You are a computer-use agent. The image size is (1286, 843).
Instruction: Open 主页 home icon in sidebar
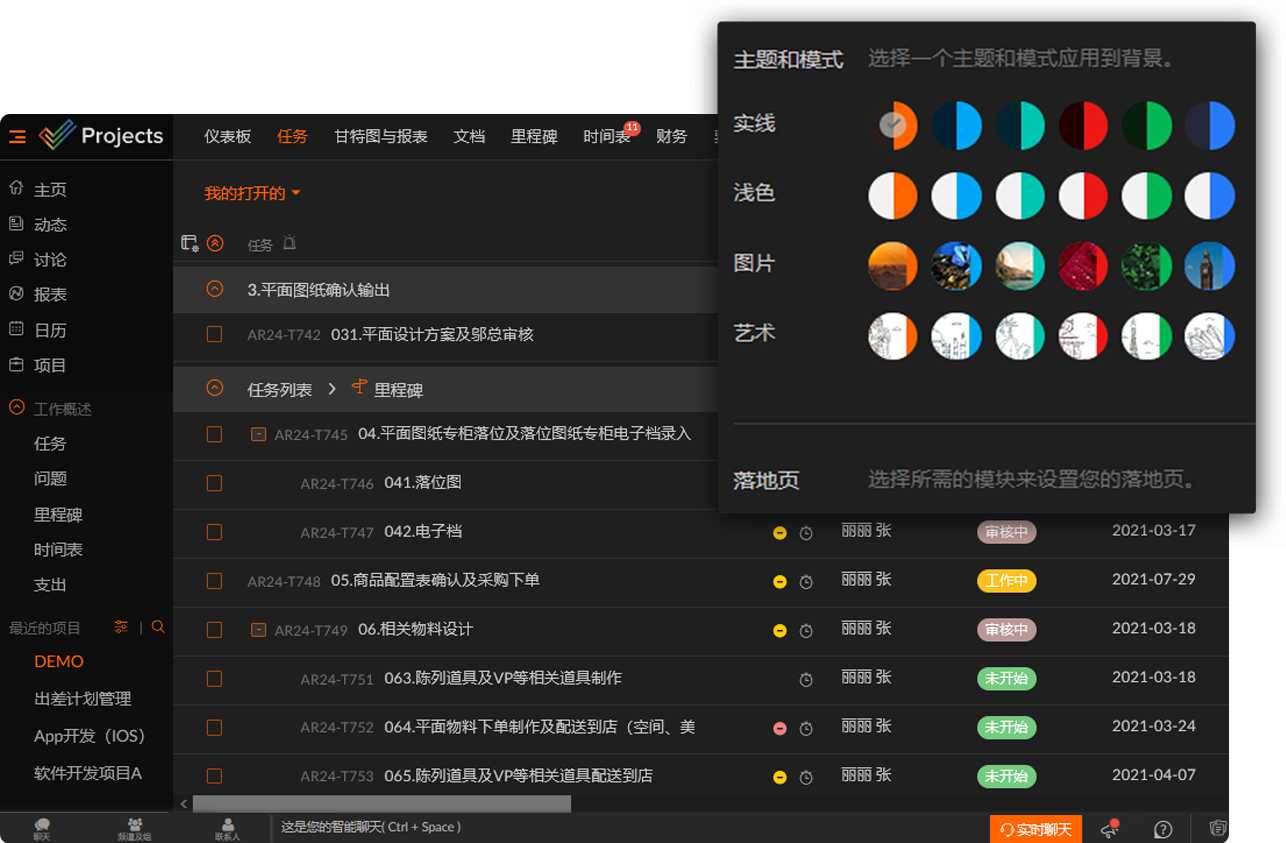(16, 189)
